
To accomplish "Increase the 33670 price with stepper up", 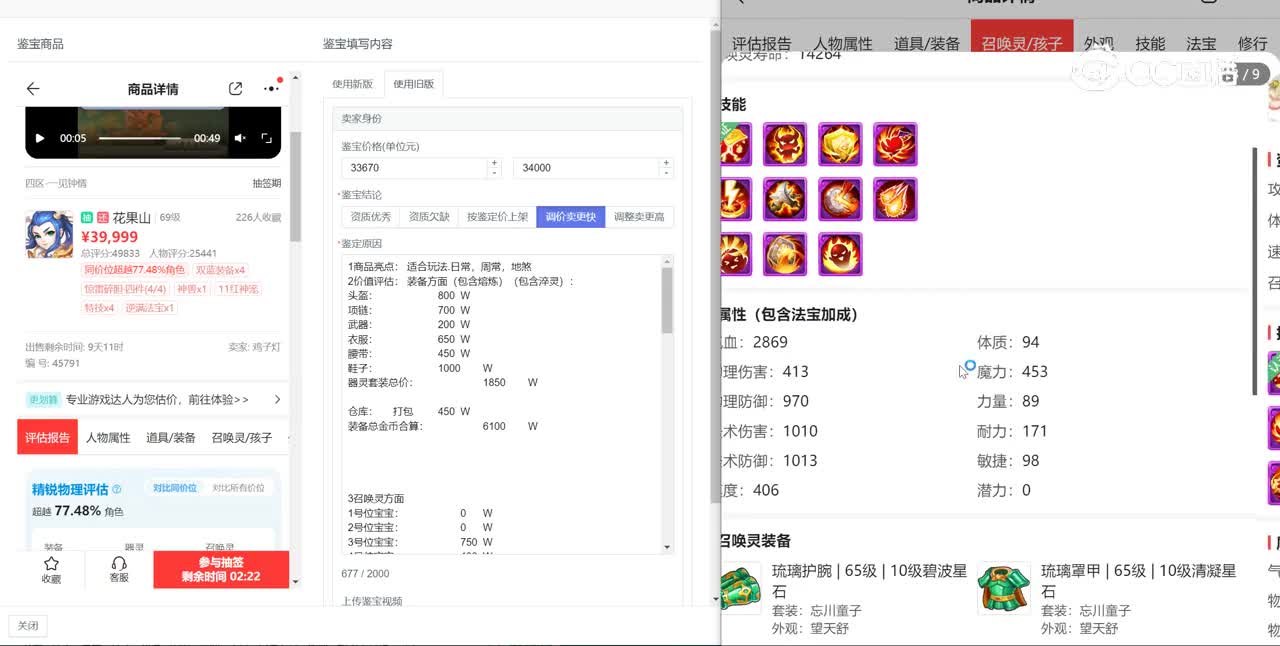I will (x=494, y=162).
